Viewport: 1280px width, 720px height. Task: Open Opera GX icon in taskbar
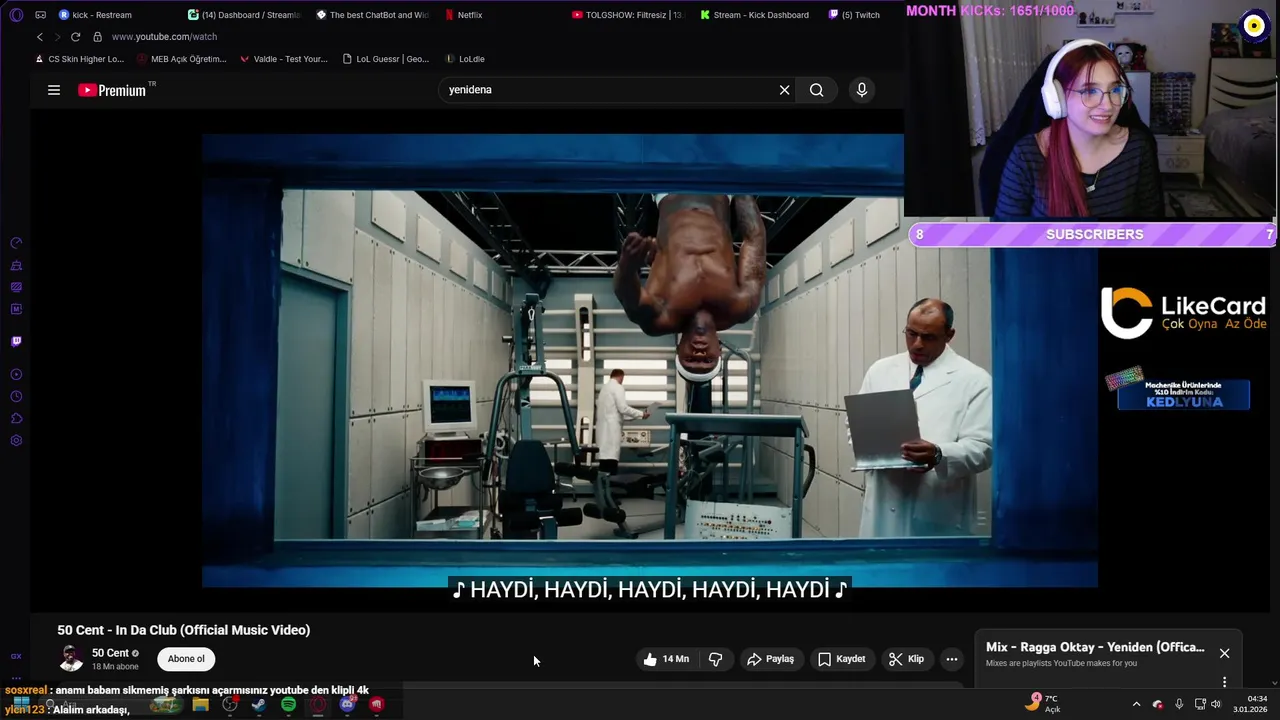[318, 705]
